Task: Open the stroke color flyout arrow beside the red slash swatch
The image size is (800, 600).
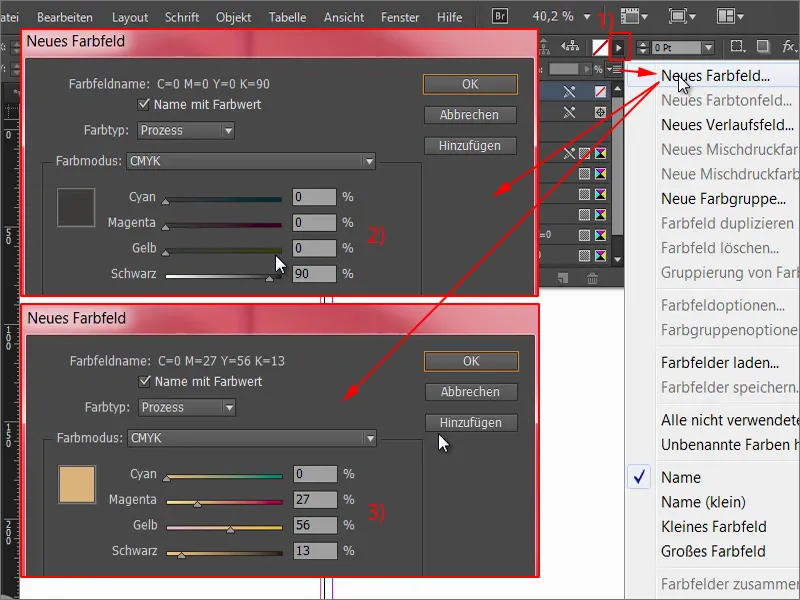Action: point(618,48)
